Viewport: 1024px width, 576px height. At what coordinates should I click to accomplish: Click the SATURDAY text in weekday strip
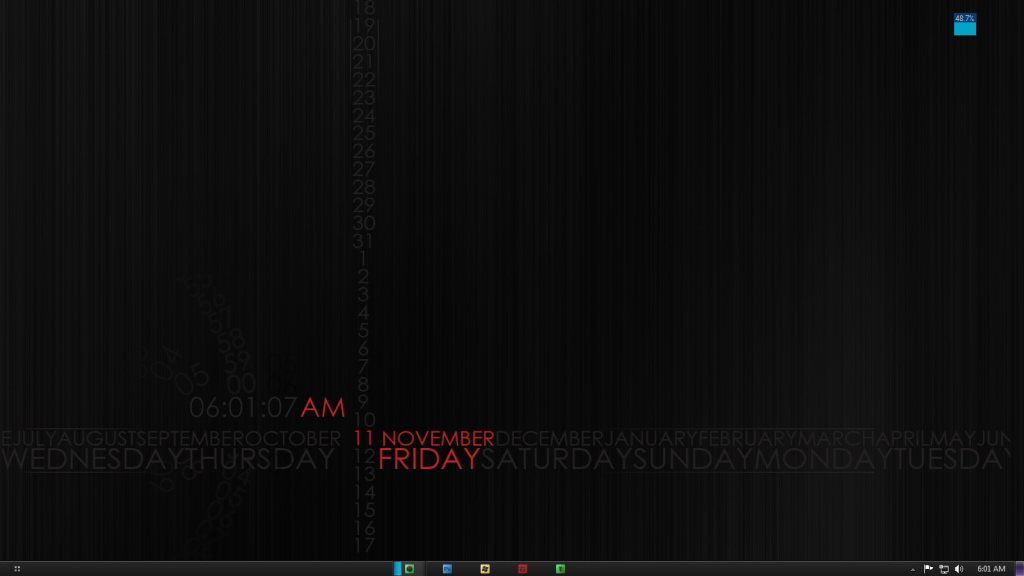click(557, 459)
